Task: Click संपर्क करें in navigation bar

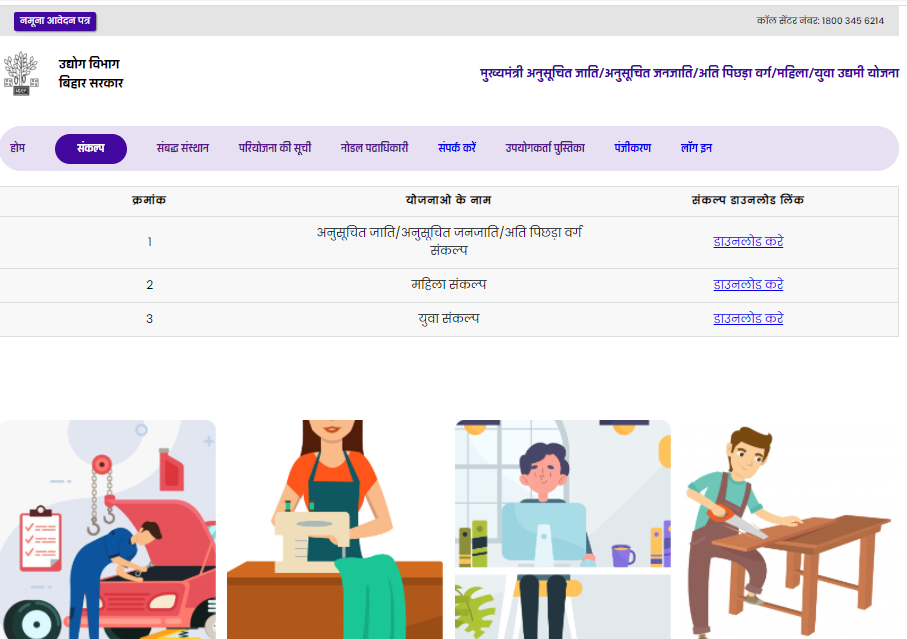Action: tap(456, 148)
